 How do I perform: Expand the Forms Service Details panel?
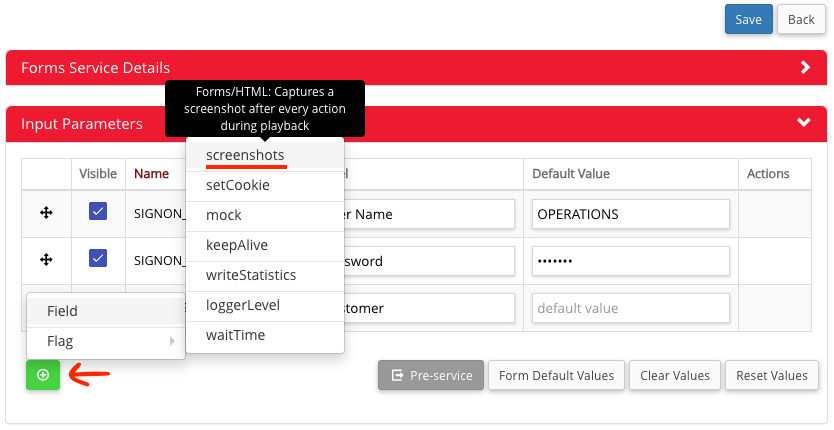pyautogui.click(x=805, y=67)
